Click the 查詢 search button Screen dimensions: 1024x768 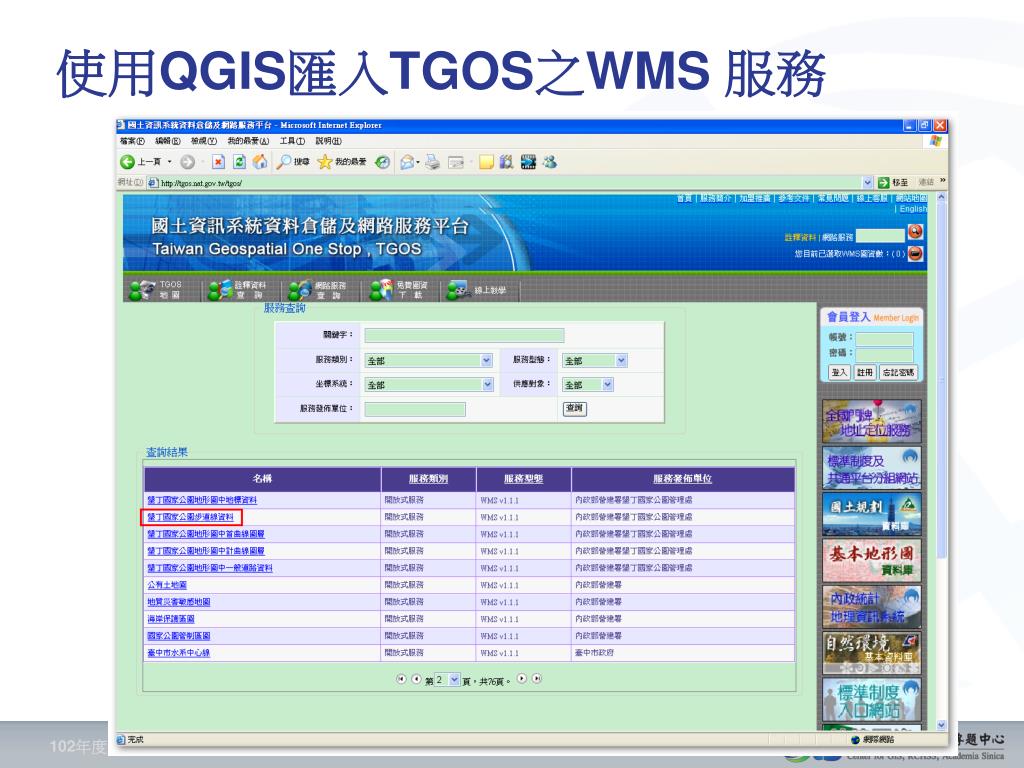coord(575,408)
